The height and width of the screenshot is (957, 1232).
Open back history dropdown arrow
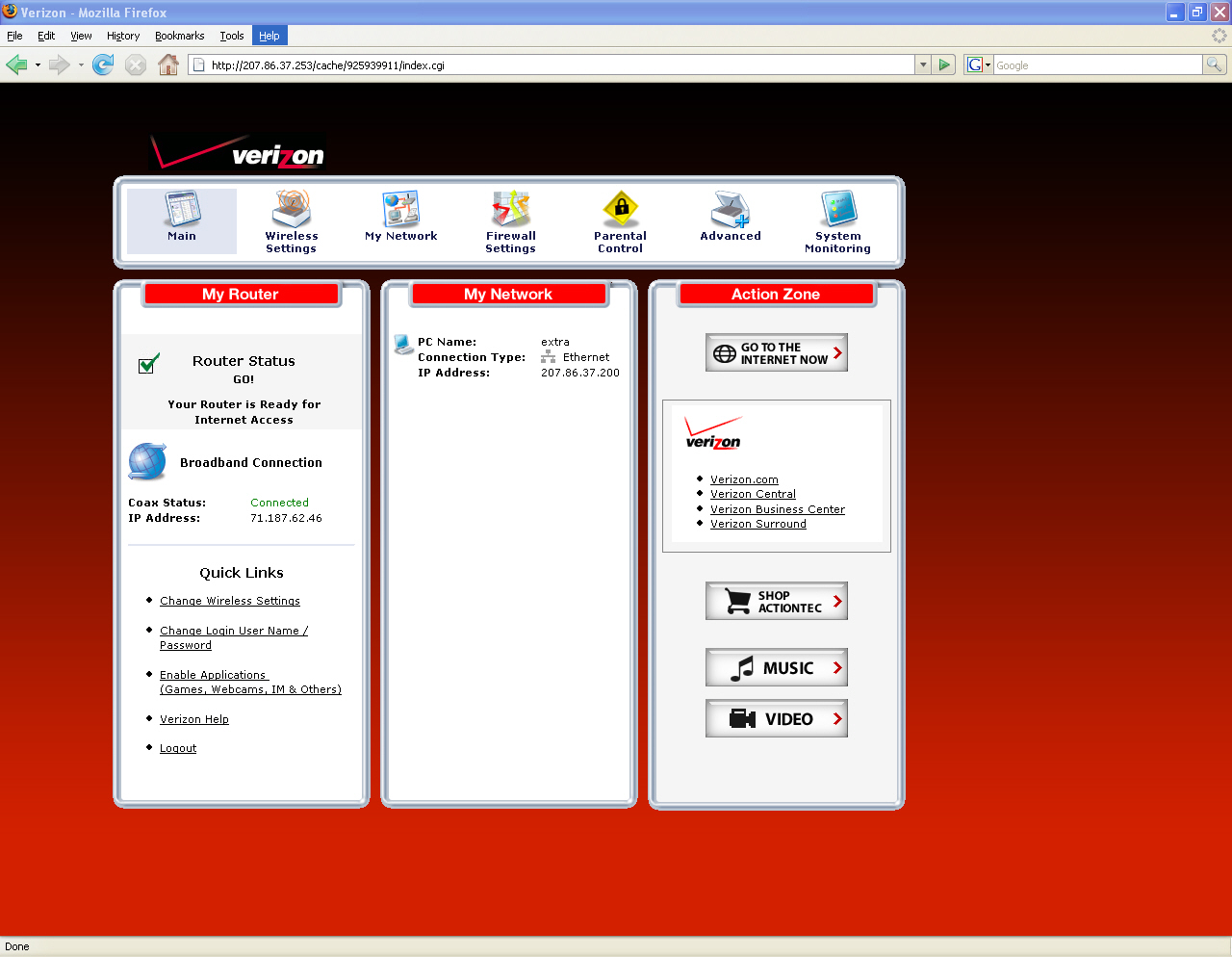click(38, 65)
